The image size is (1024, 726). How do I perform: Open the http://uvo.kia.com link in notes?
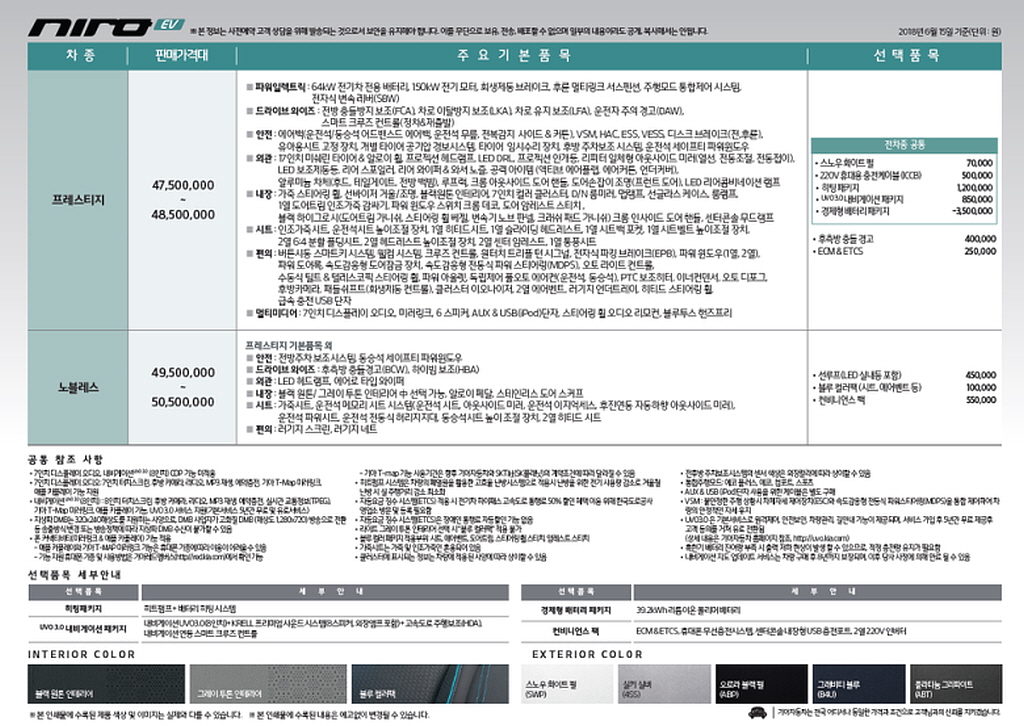[x=820, y=539]
